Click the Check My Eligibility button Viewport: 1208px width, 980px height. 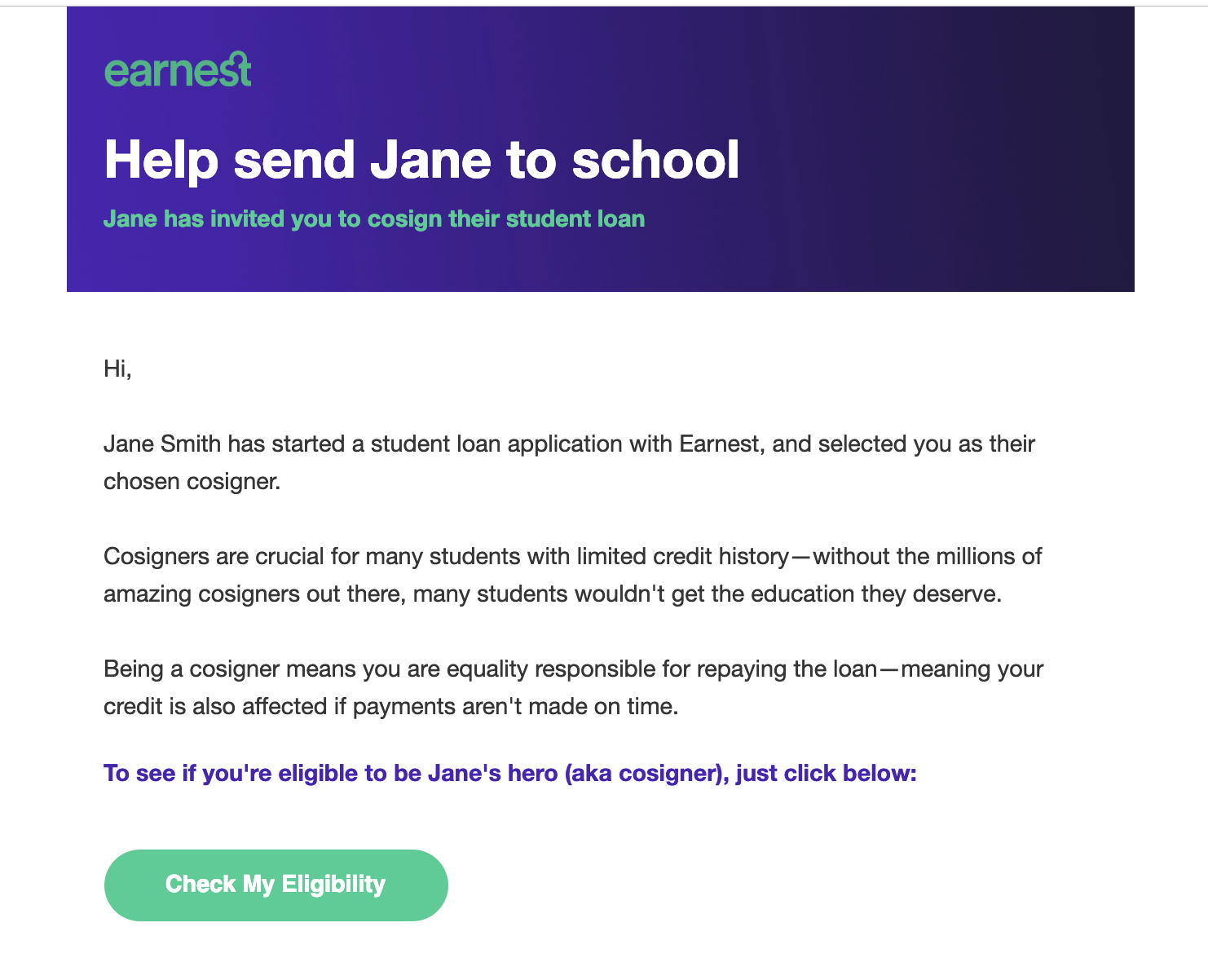[x=276, y=885]
